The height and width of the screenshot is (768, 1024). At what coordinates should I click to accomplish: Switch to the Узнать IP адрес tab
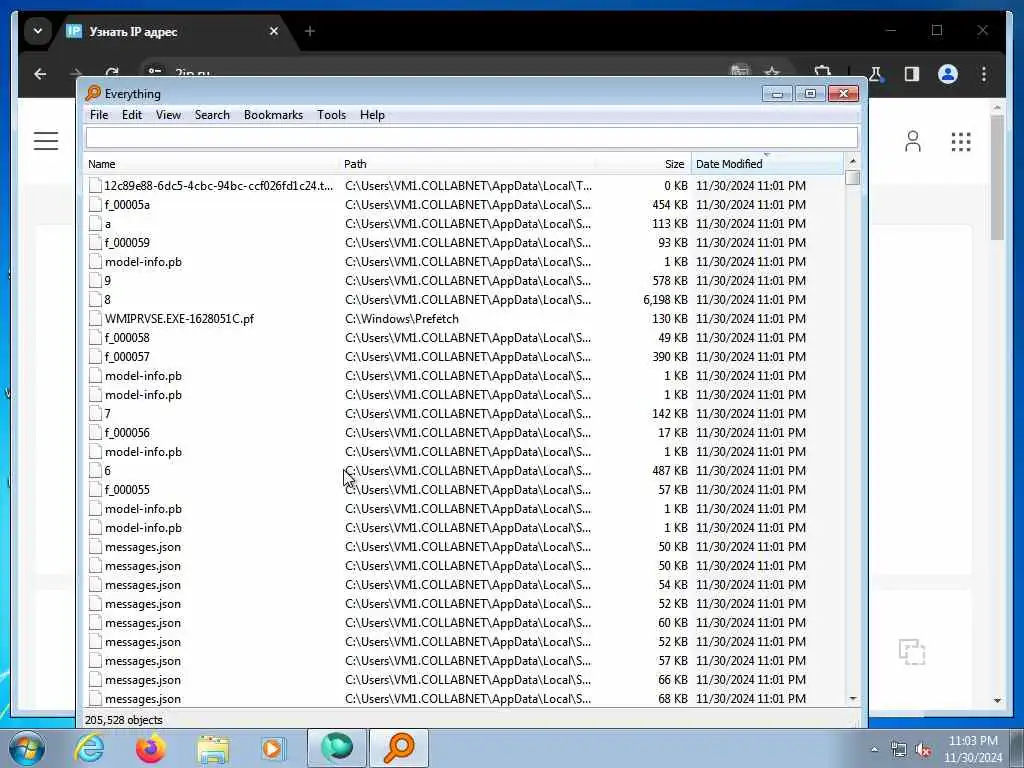coord(133,31)
